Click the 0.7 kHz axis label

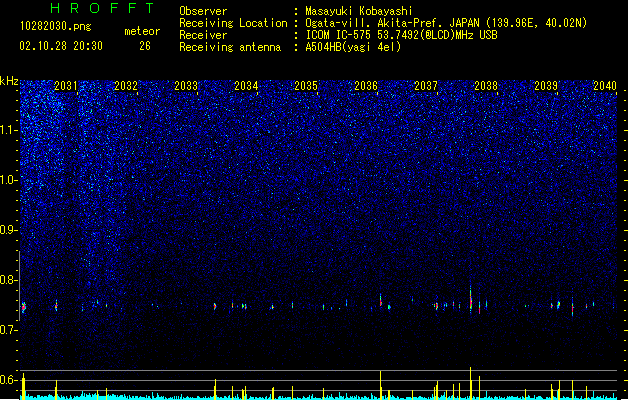pyautogui.click(x=8, y=330)
